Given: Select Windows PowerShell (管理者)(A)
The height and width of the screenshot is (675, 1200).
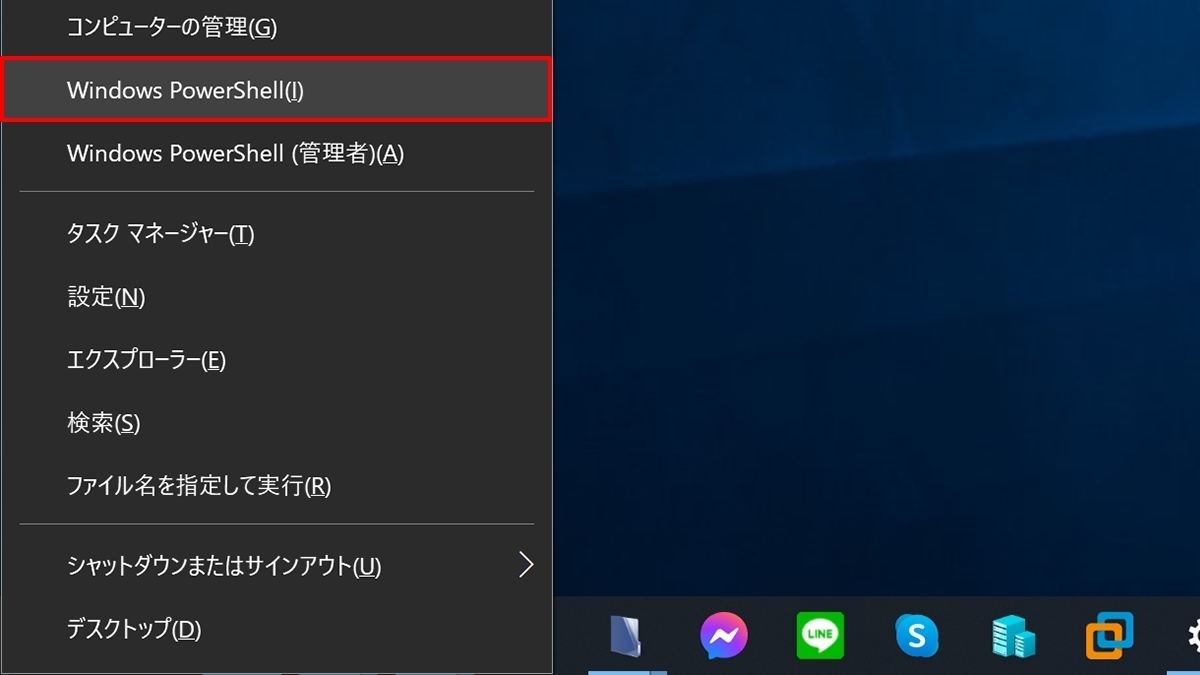Looking at the screenshot, I should click(x=277, y=153).
